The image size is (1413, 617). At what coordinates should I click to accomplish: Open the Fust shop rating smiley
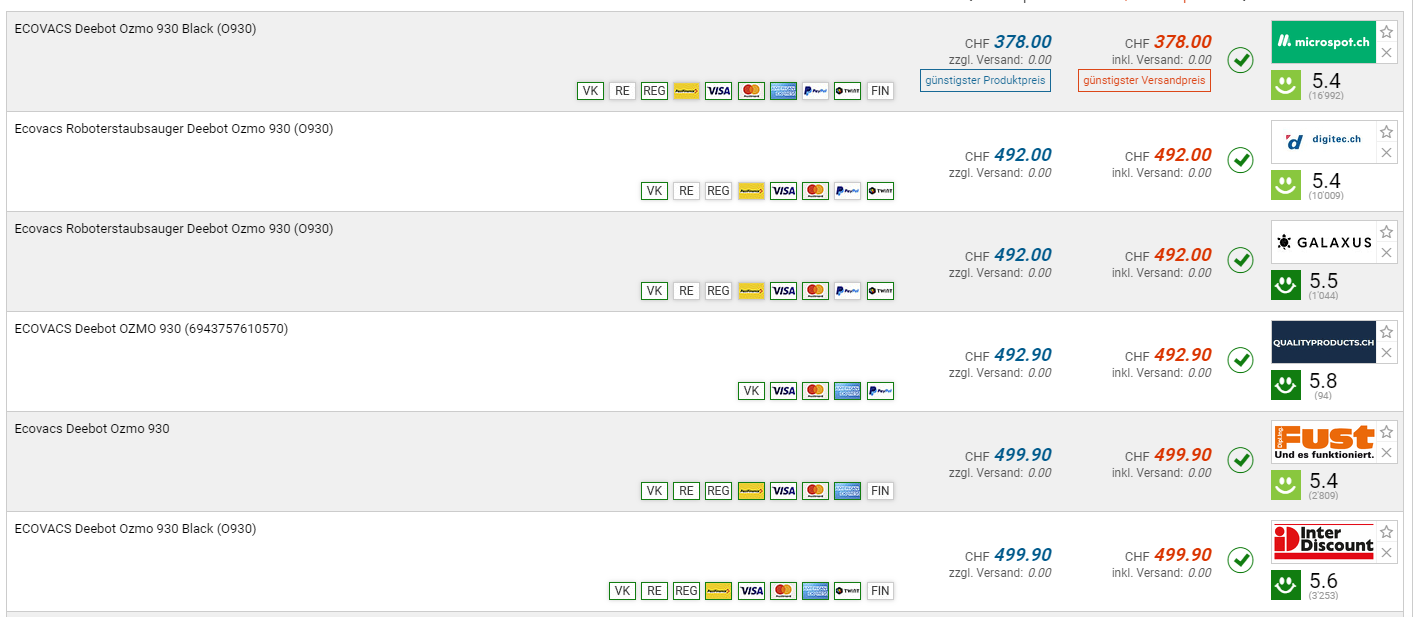pos(1286,485)
